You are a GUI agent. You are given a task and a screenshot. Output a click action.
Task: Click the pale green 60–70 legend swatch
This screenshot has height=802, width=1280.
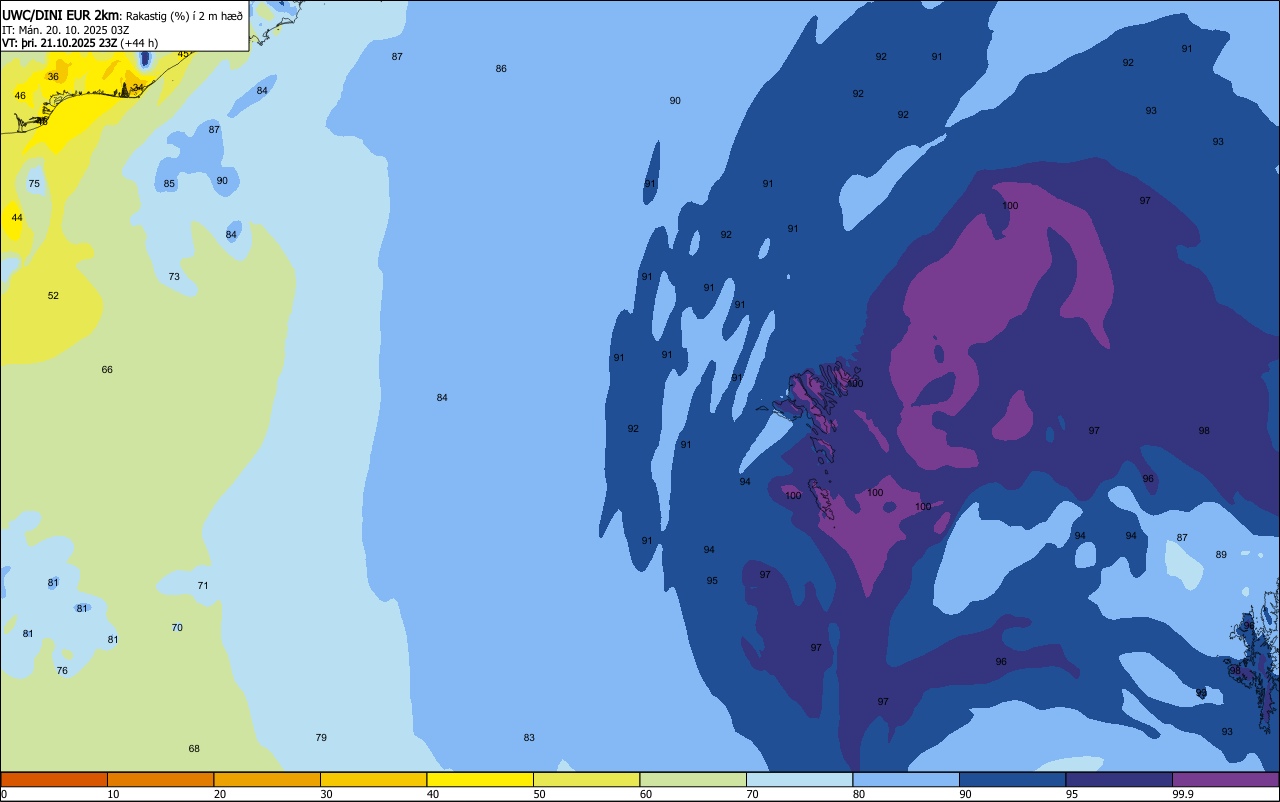(693, 779)
